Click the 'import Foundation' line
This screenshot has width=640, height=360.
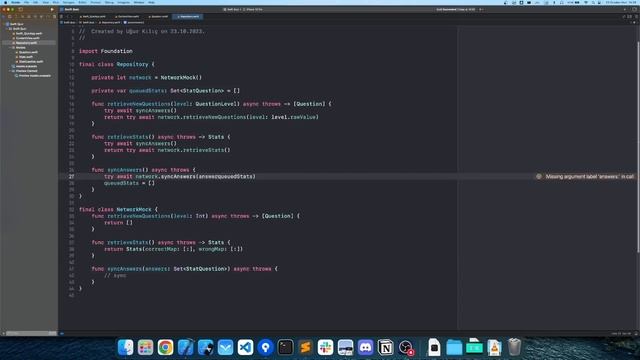pos(106,51)
